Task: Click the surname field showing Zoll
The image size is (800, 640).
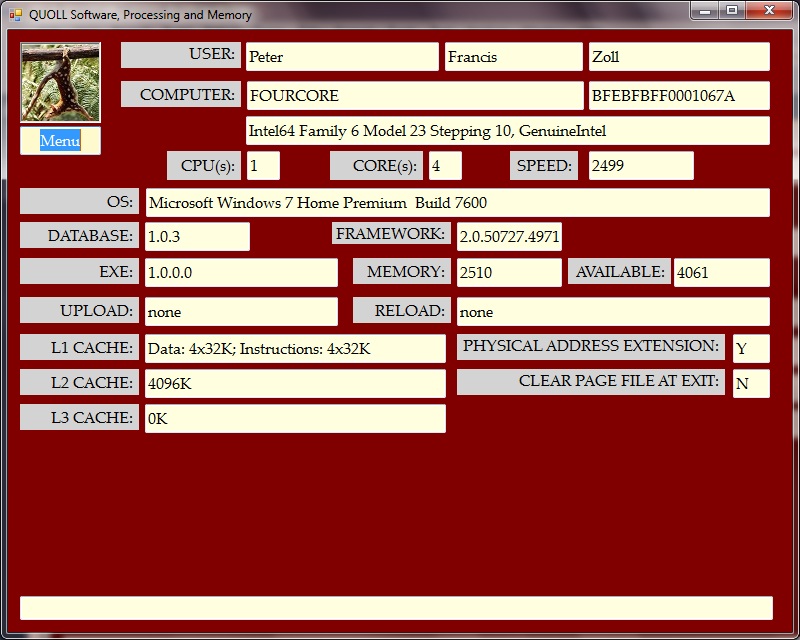Action: [x=678, y=57]
